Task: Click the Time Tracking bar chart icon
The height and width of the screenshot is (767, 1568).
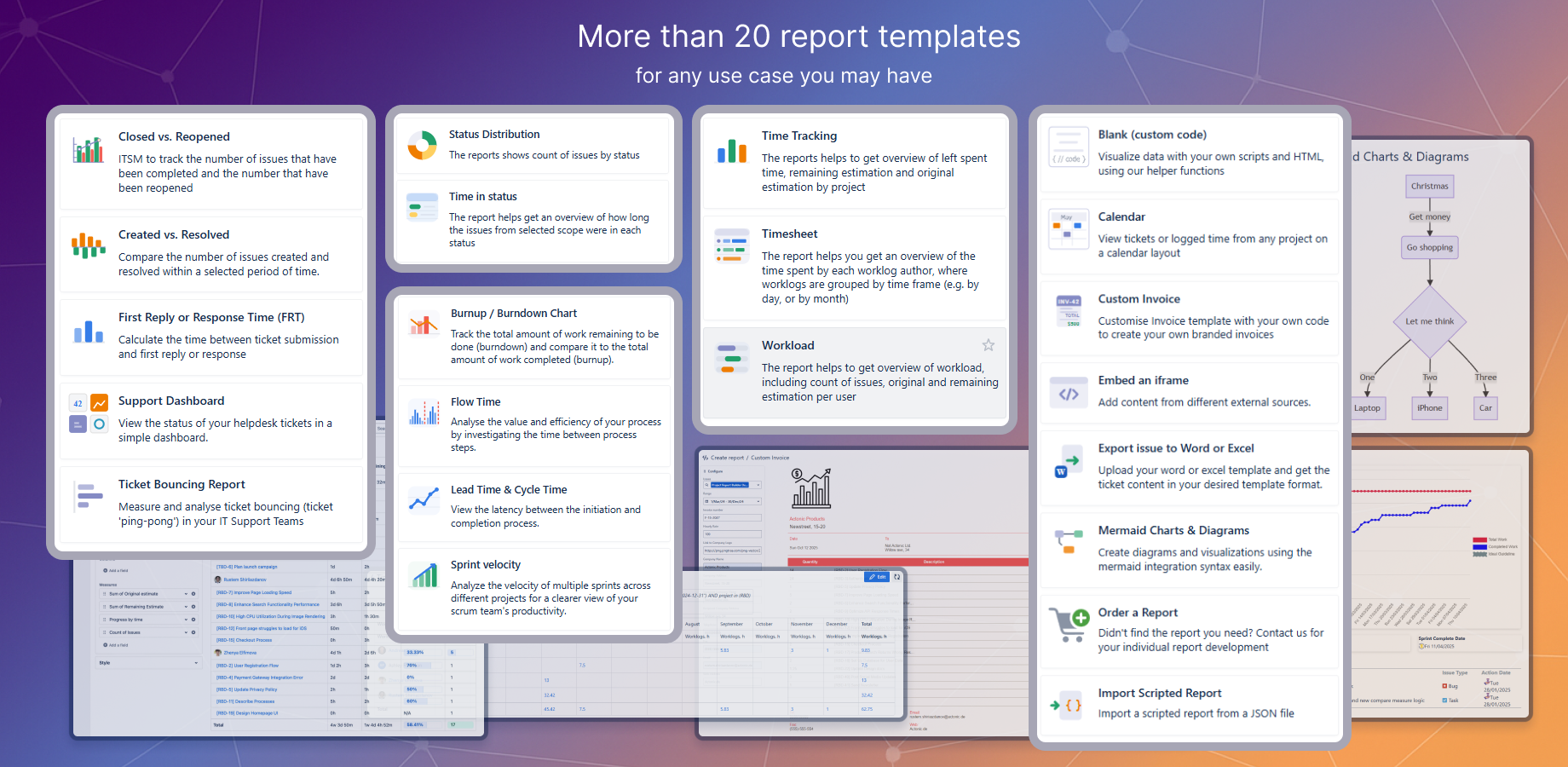Action: [x=731, y=152]
